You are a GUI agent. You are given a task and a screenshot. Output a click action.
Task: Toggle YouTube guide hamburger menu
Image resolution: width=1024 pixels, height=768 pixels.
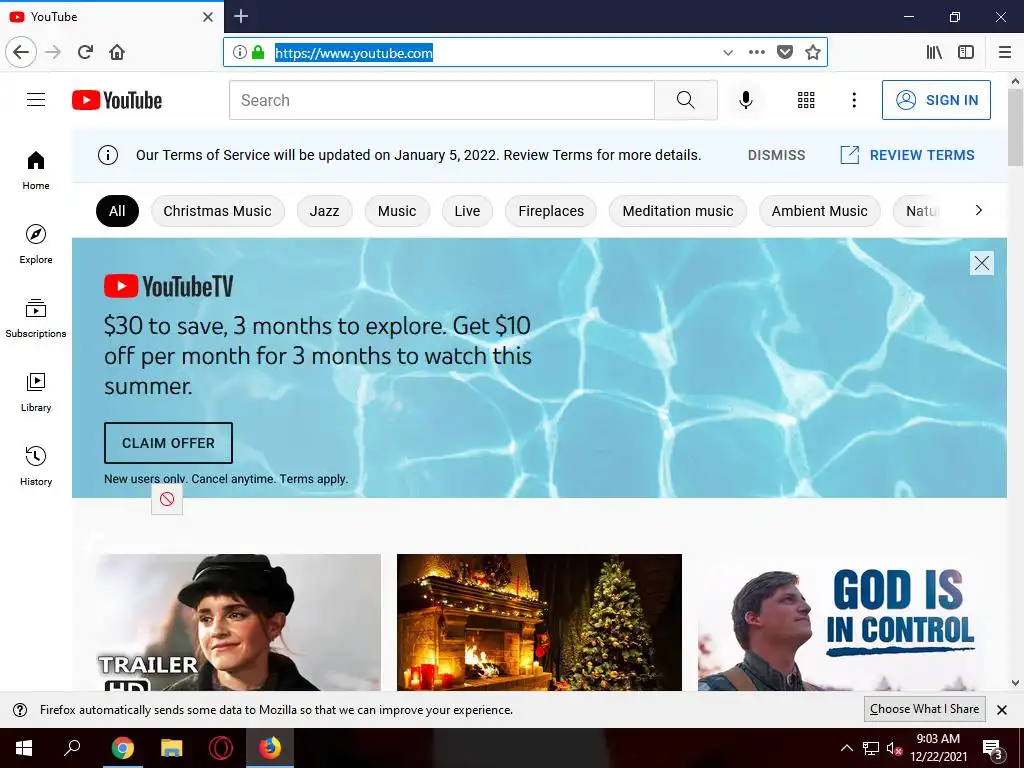[x=36, y=100]
